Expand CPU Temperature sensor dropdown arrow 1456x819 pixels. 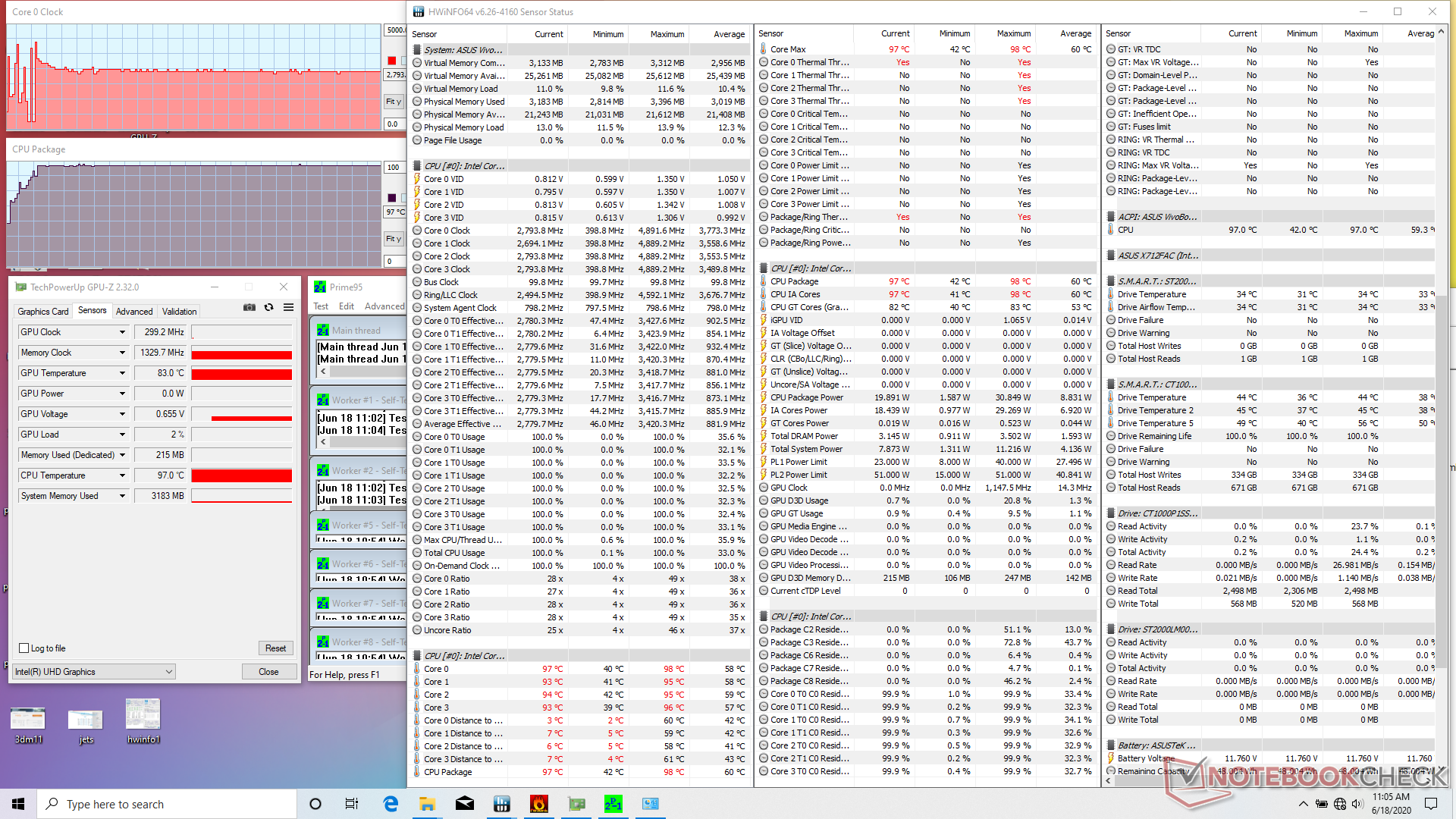coord(122,475)
